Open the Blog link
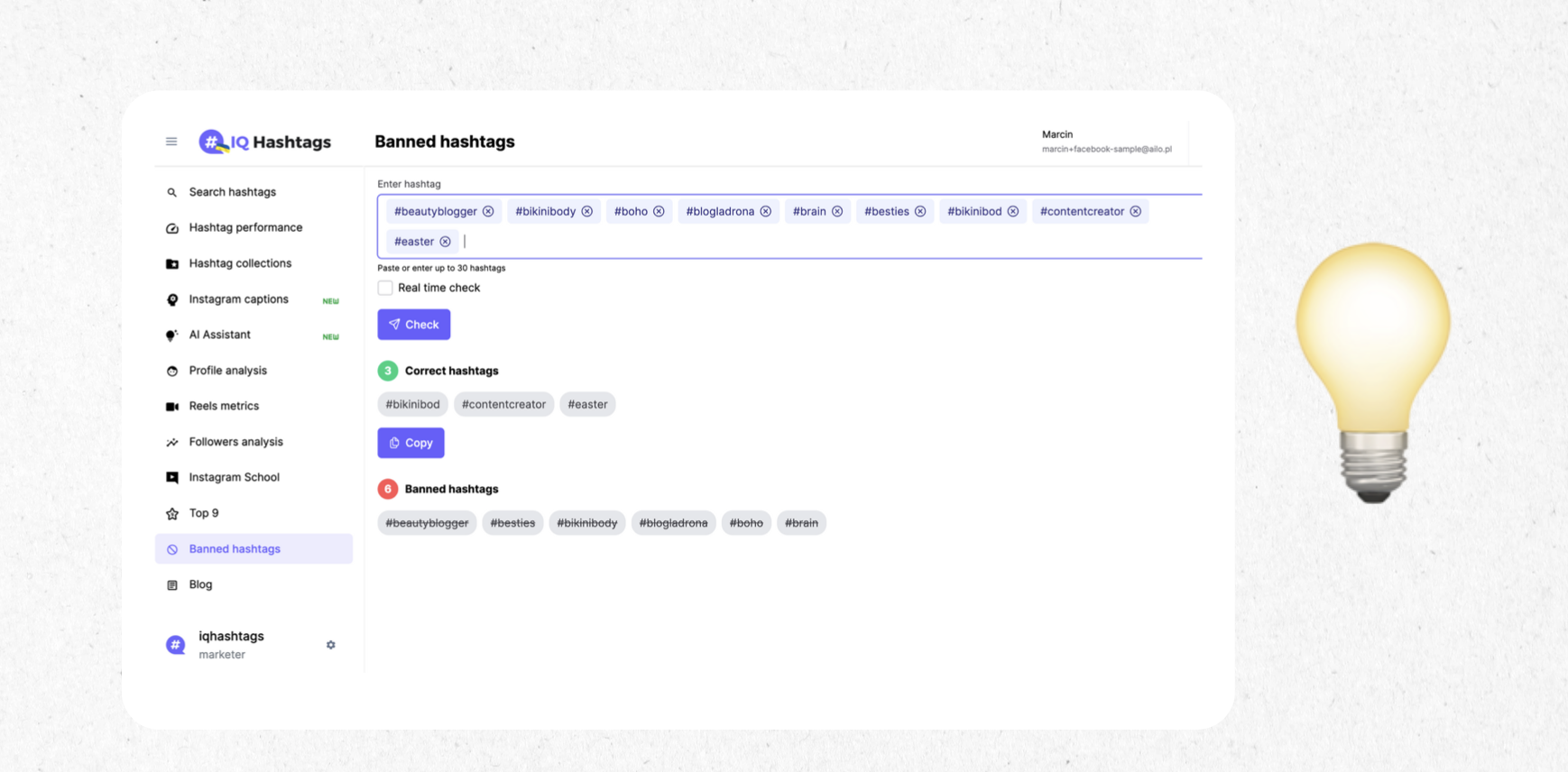Viewport: 1568px width, 772px height. pyautogui.click(x=200, y=584)
